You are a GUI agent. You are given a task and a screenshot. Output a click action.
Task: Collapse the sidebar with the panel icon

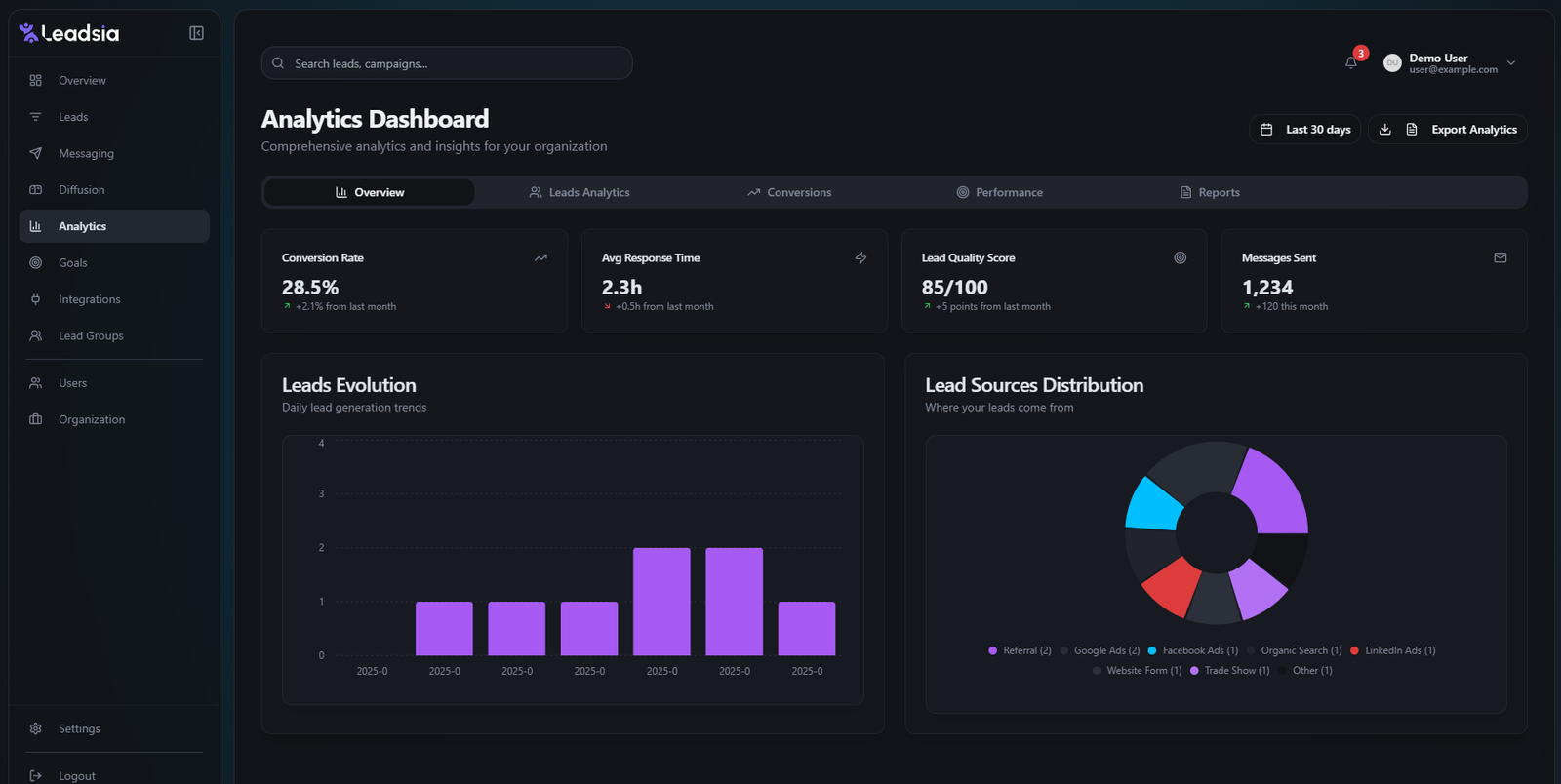click(196, 33)
